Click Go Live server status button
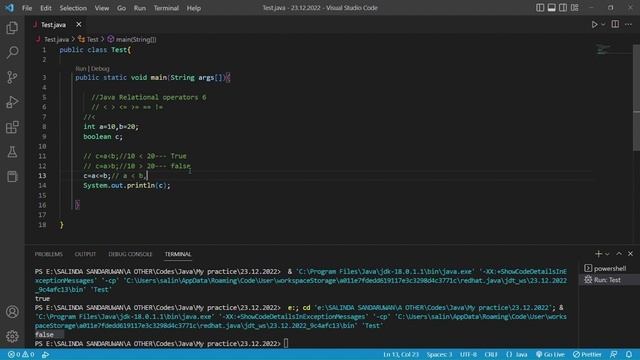The image size is (640, 360). tap(550, 354)
